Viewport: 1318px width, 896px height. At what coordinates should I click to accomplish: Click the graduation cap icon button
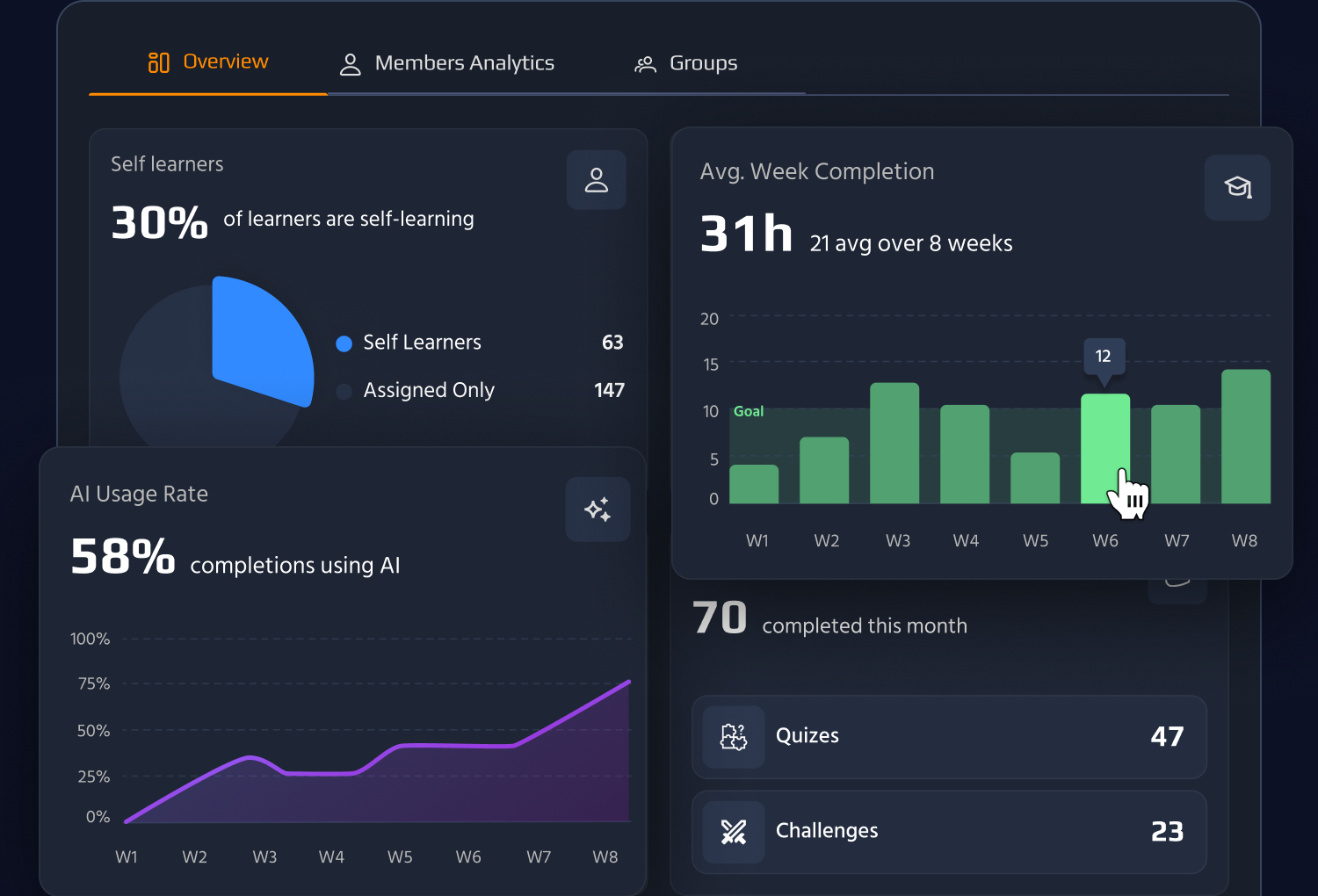(x=1237, y=187)
